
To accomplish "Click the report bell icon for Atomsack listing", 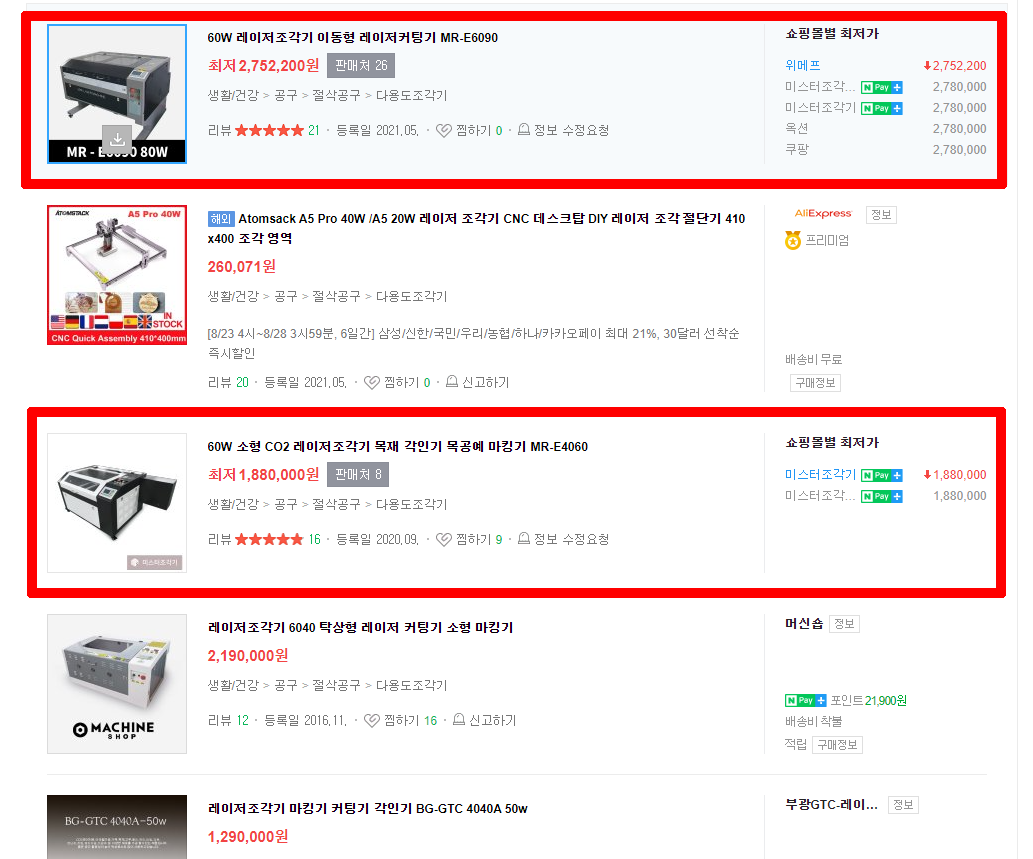I will (452, 381).
